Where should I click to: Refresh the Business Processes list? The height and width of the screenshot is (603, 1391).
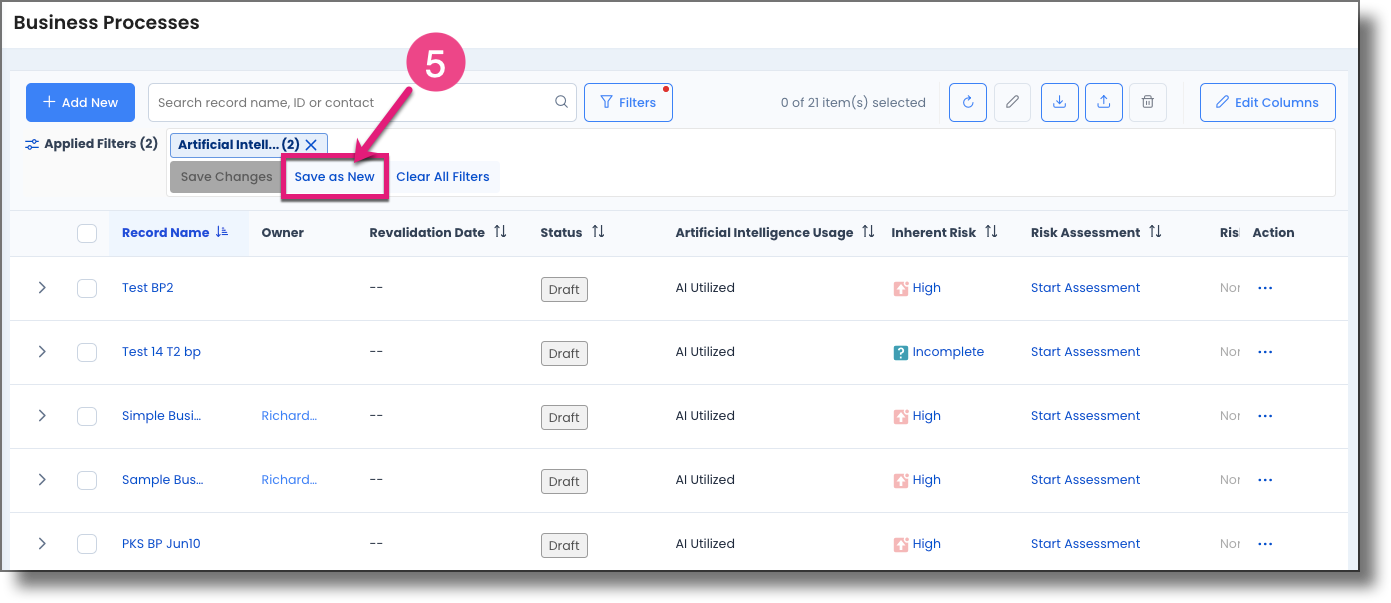(x=967, y=102)
